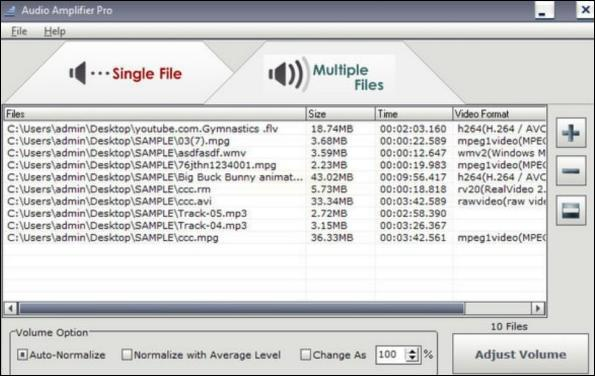The height and width of the screenshot is (376, 595).
Task: Open the File menu
Action: [x=19, y=31]
